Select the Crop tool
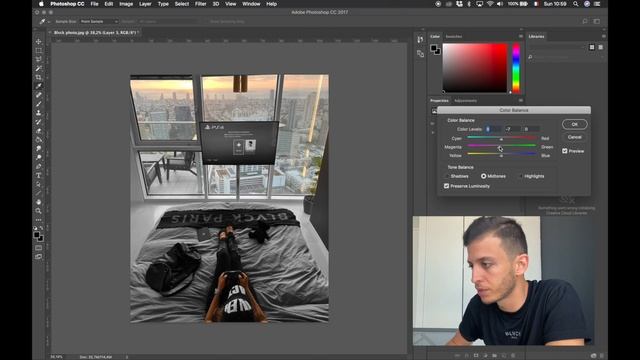Screen dimensions: 640x360 39,78
